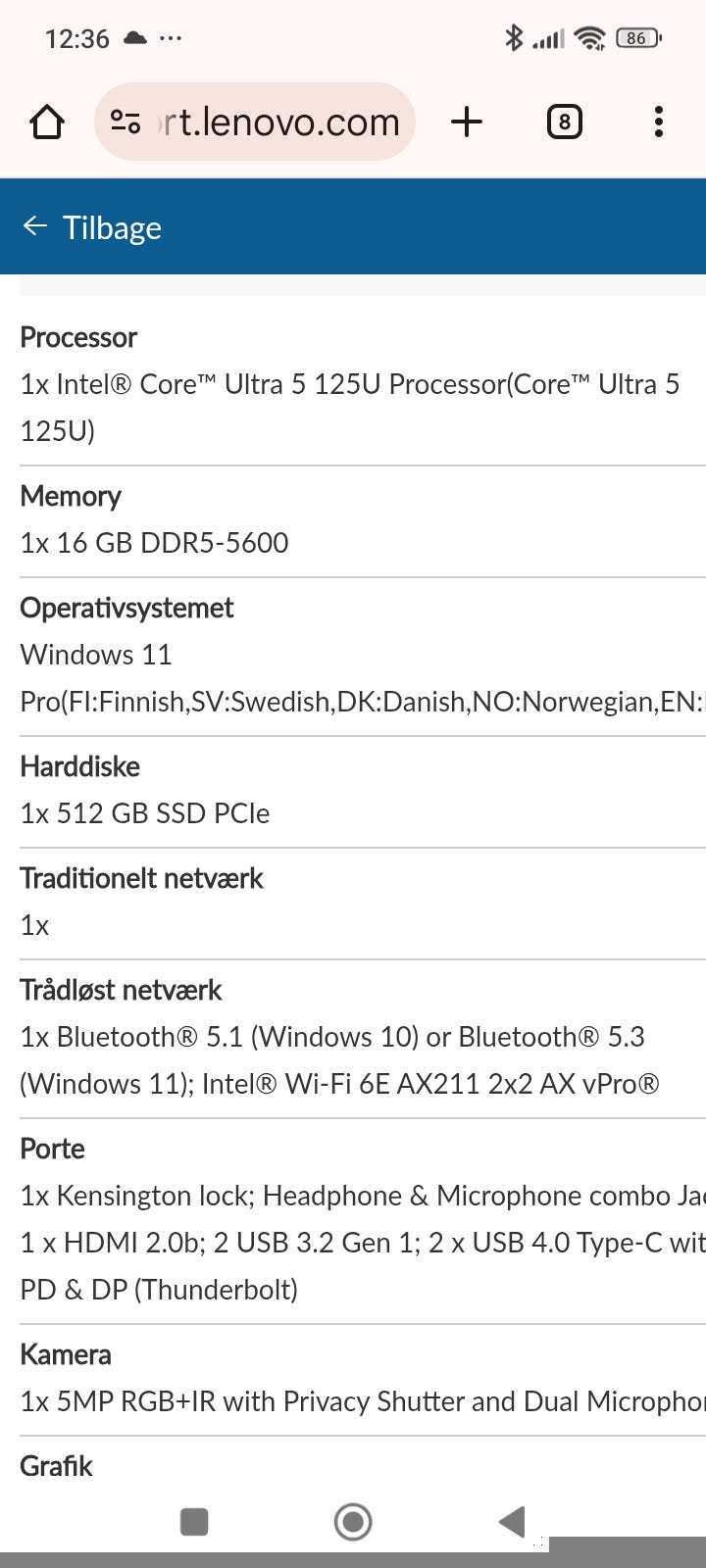Open site settings icon in address bar

(x=126, y=122)
